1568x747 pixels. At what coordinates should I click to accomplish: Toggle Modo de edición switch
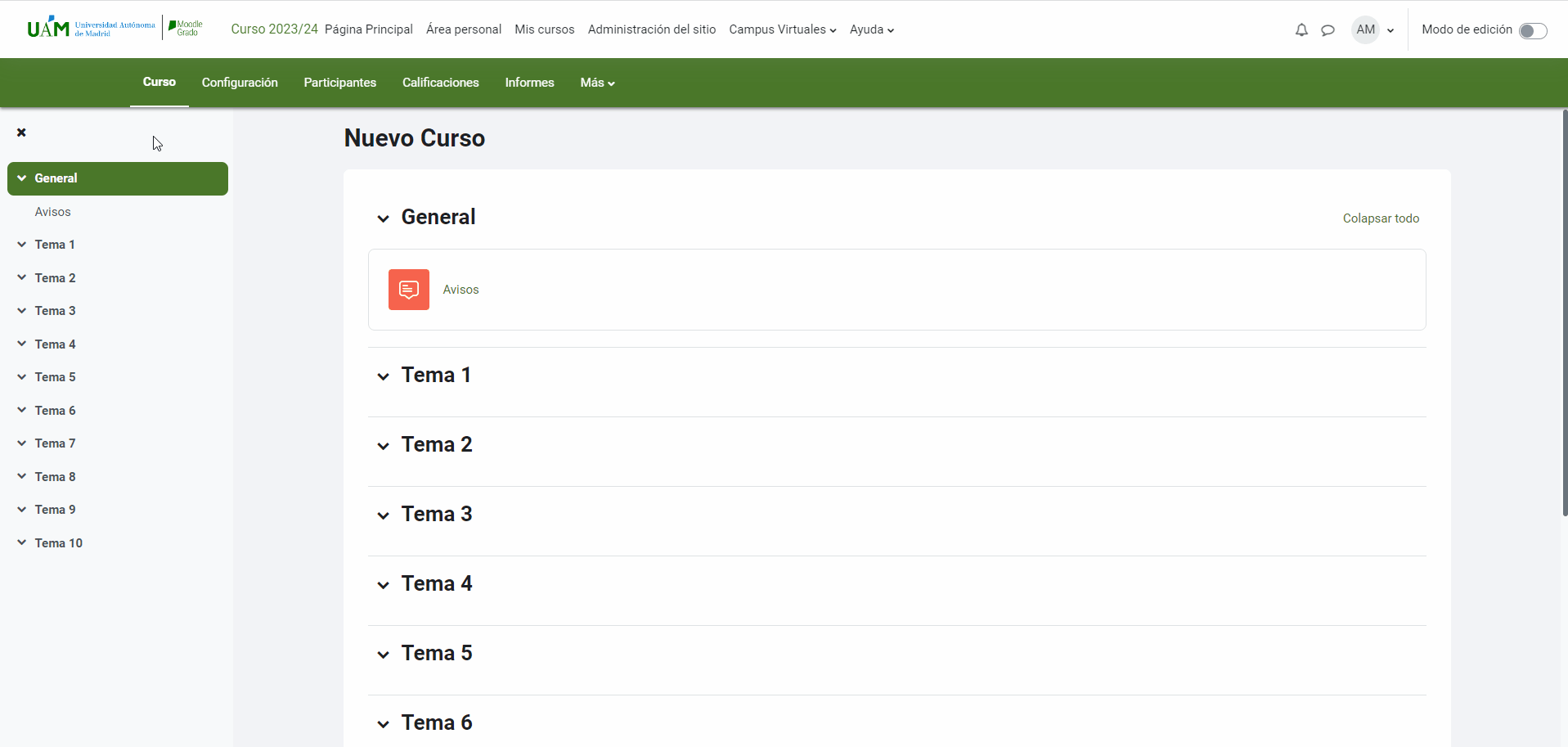tap(1532, 31)
